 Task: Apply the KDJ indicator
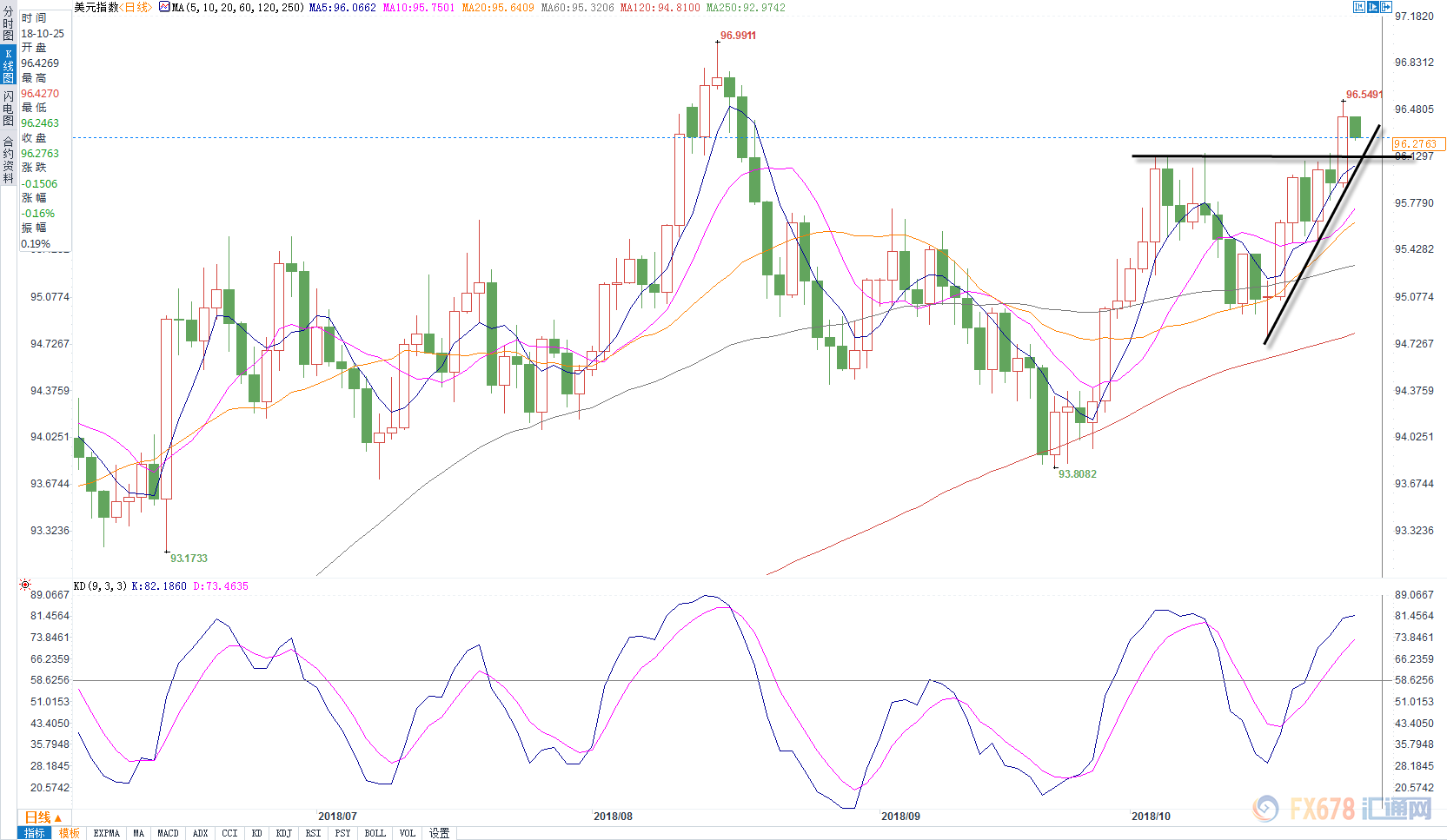(284, 833)
